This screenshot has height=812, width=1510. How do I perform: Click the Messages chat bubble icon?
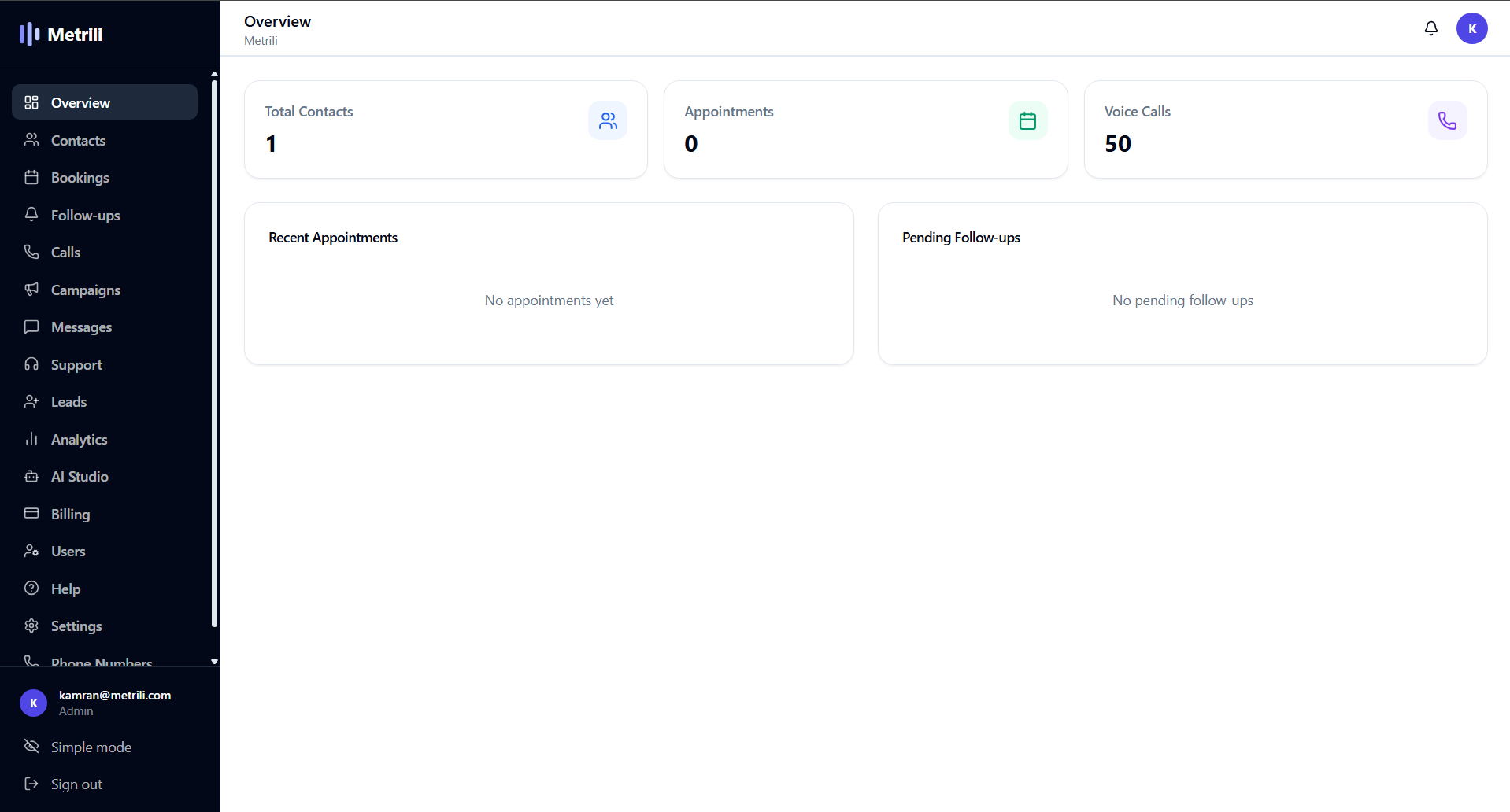pyautogui.click(x=31, y=327)
